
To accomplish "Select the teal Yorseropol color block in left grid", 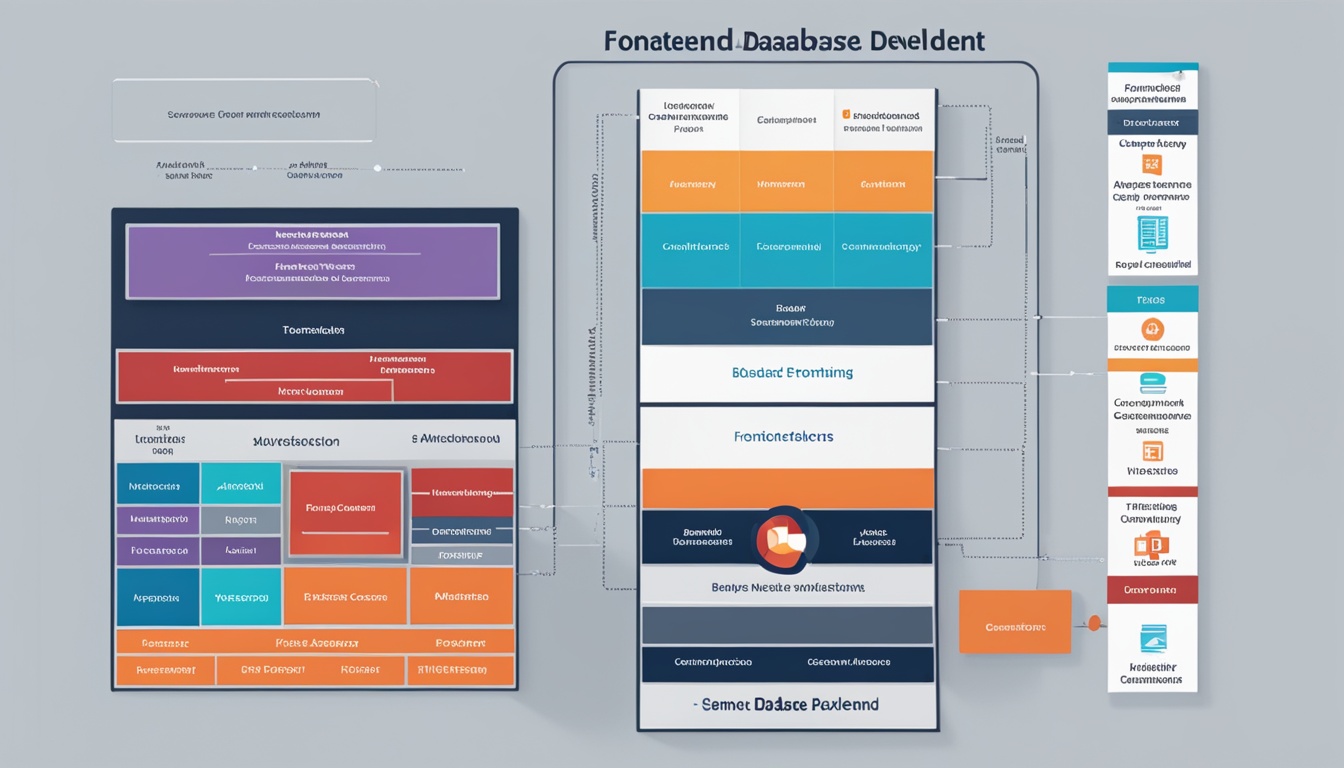I will (x=241, y=597).
